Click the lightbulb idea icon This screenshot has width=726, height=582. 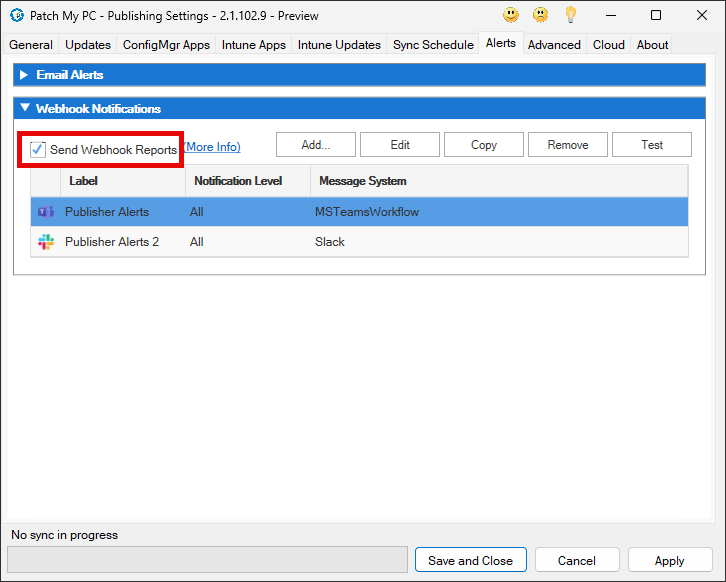pos(570,15)
